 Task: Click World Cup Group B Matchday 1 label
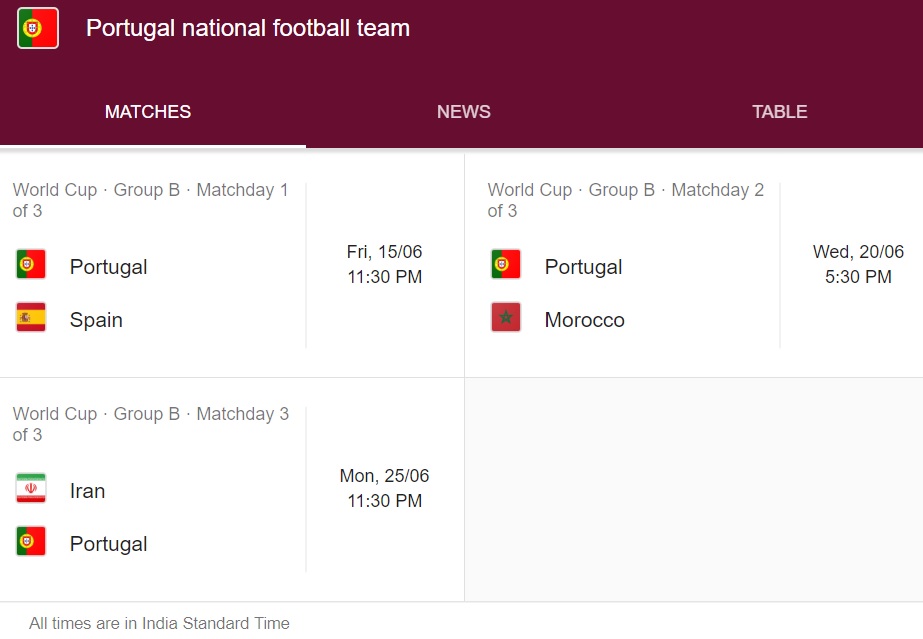[x=151, y=200]
